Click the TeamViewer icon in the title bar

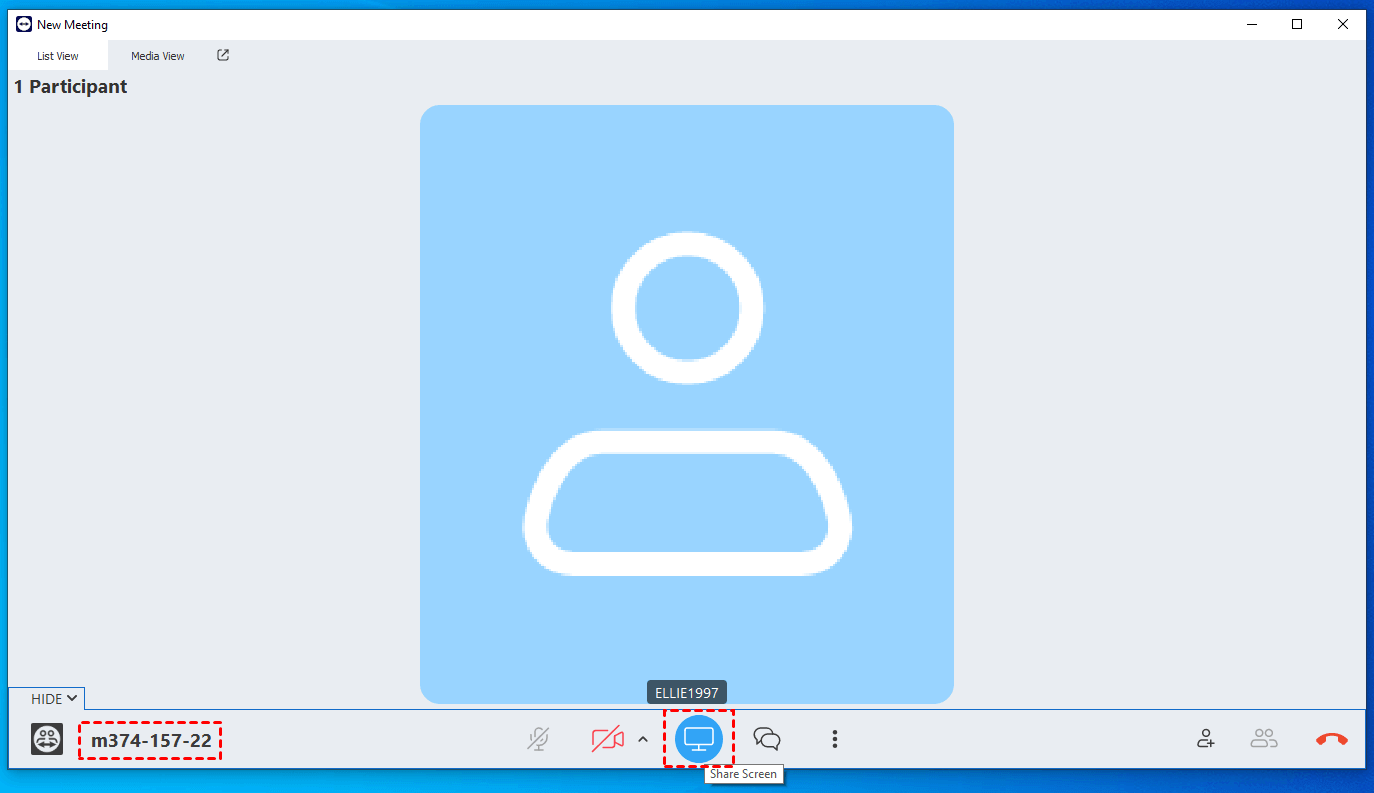coord(24,24)
